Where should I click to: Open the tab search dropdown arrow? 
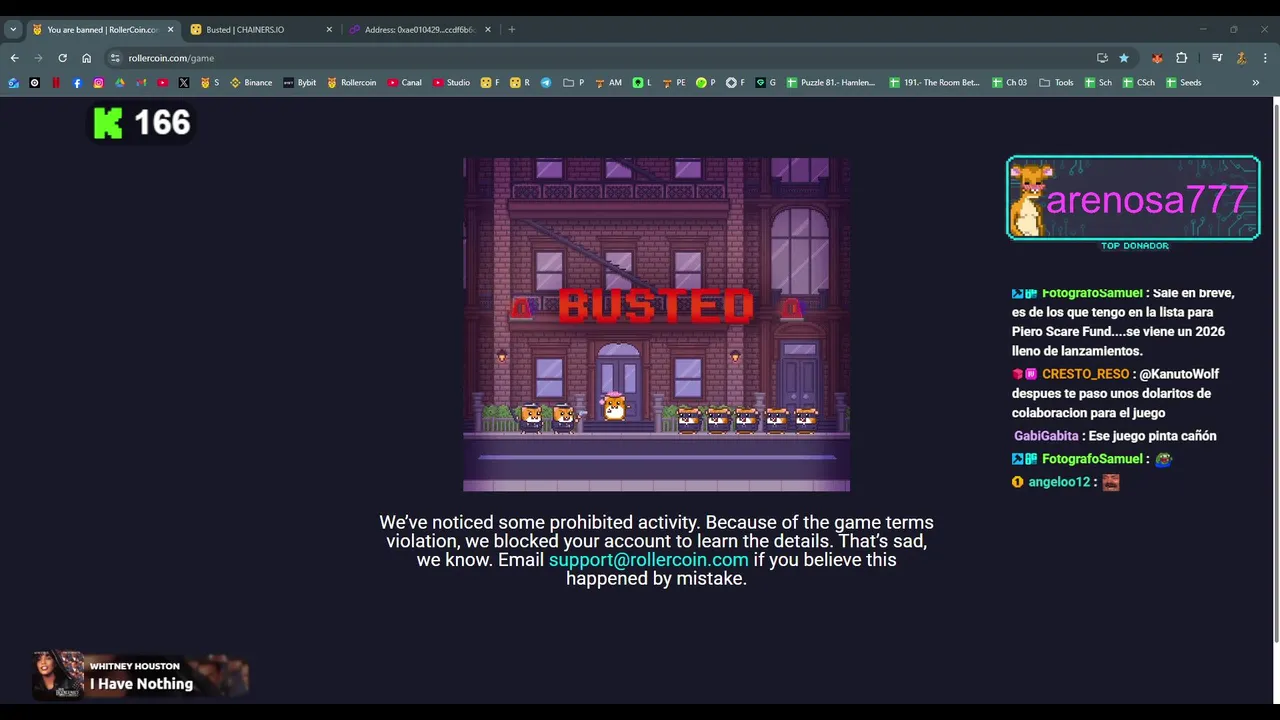(x=13, y=30)
